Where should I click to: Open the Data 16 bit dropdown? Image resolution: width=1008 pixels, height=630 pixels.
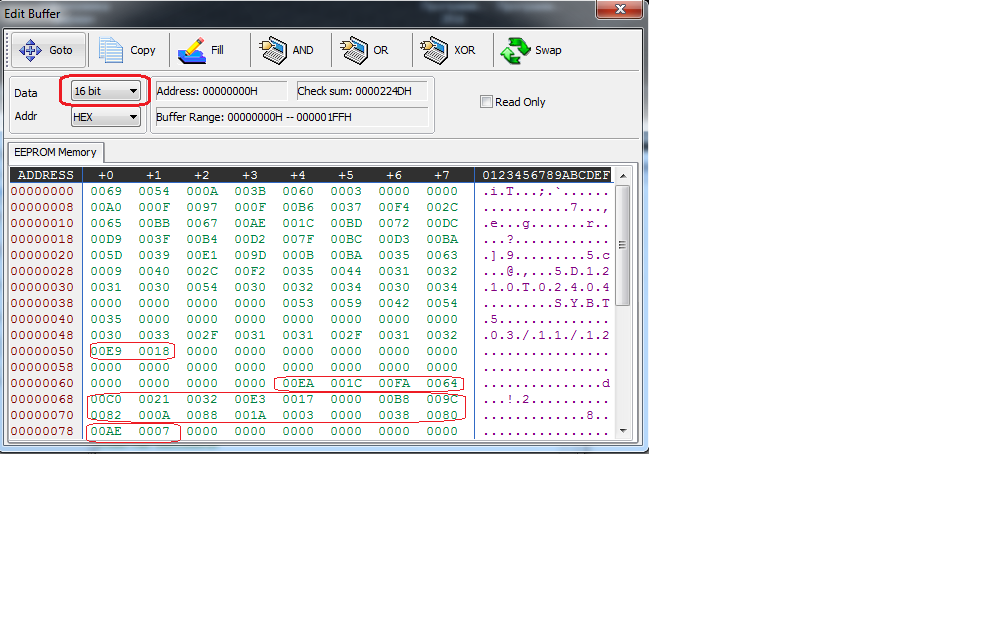pyautogui.click(x=133, y=91)
